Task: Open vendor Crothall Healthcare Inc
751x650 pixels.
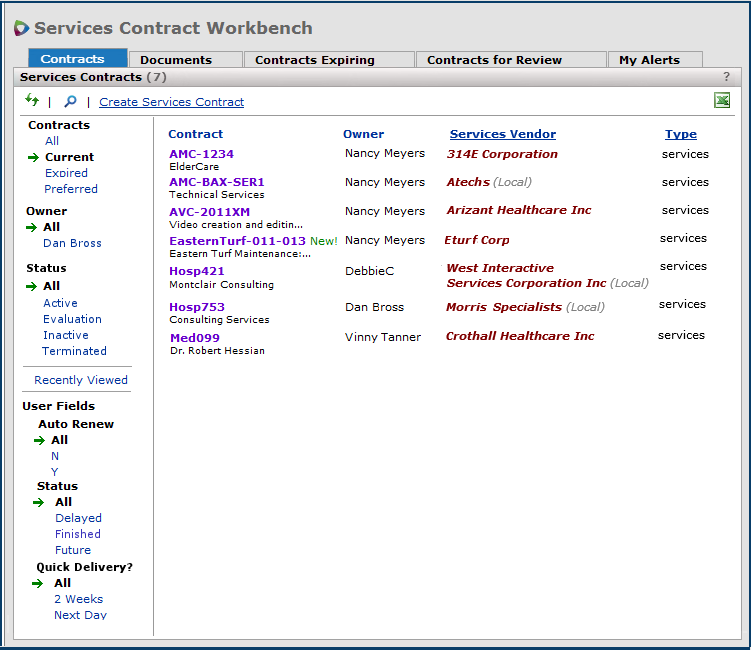Action: click(520, 337)
